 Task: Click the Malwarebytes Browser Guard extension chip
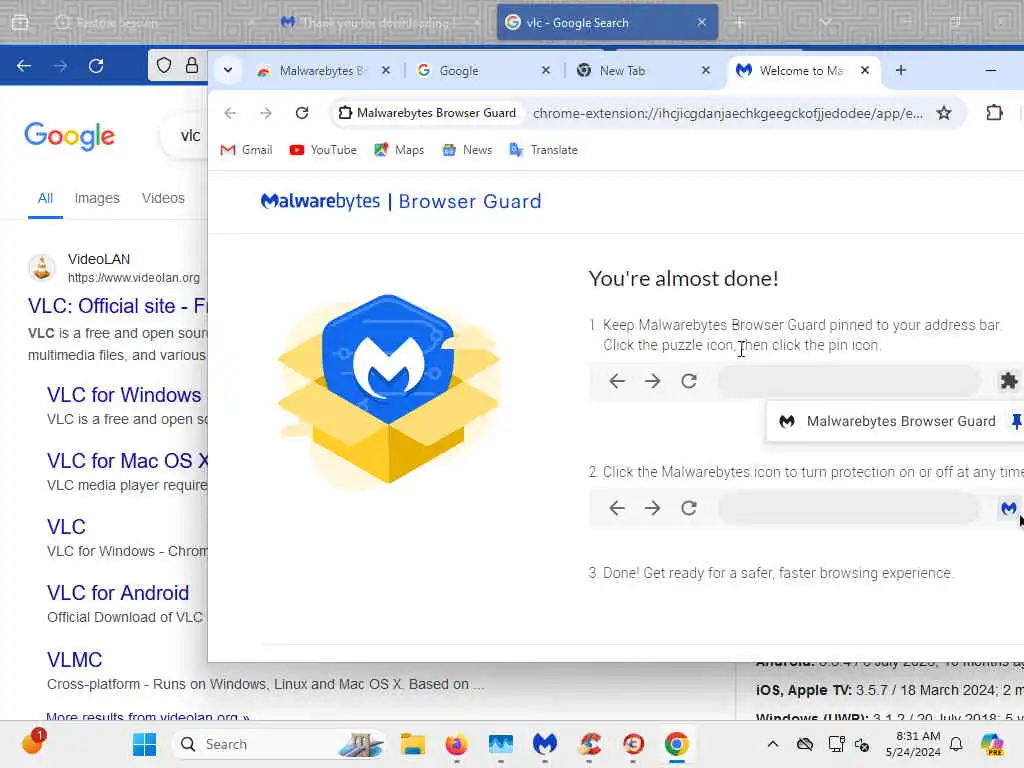coord(426,113)
